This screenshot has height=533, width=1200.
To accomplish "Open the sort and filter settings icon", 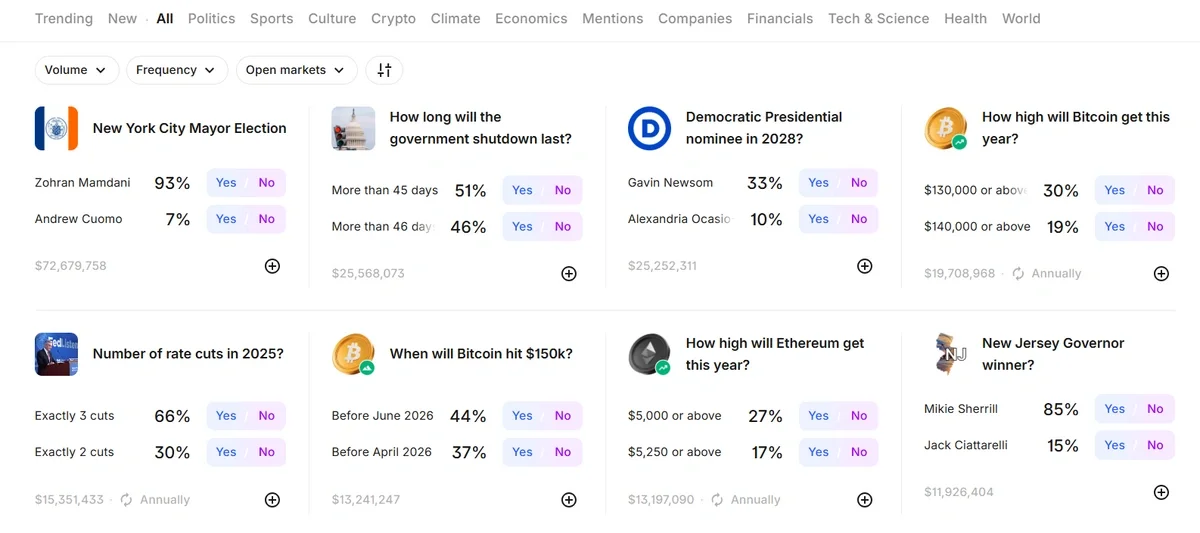I will click(384, 70).
